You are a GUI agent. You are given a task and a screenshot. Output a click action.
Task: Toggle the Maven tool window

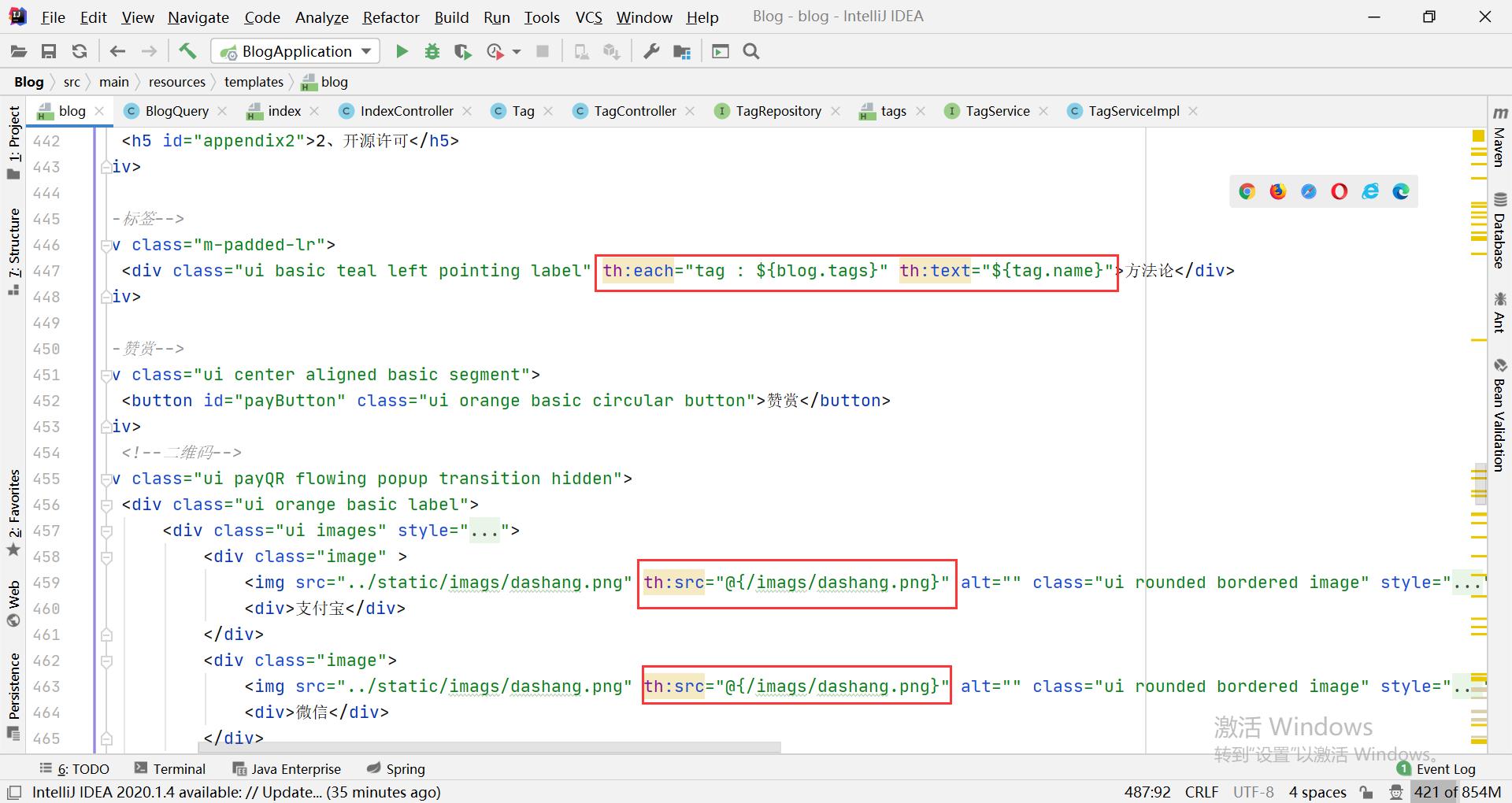[x=1499, y=138]
